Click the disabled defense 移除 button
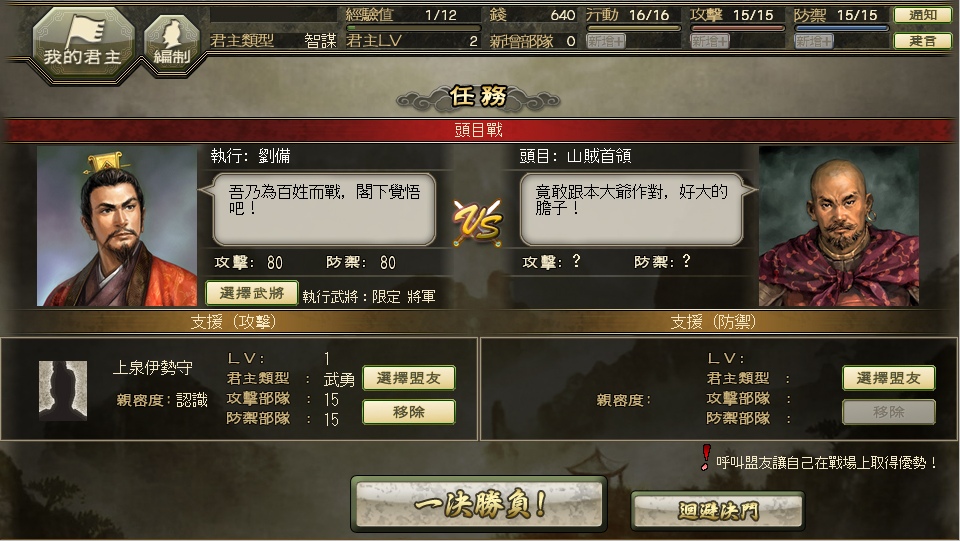The image size is (960, 541). point(889,412)
